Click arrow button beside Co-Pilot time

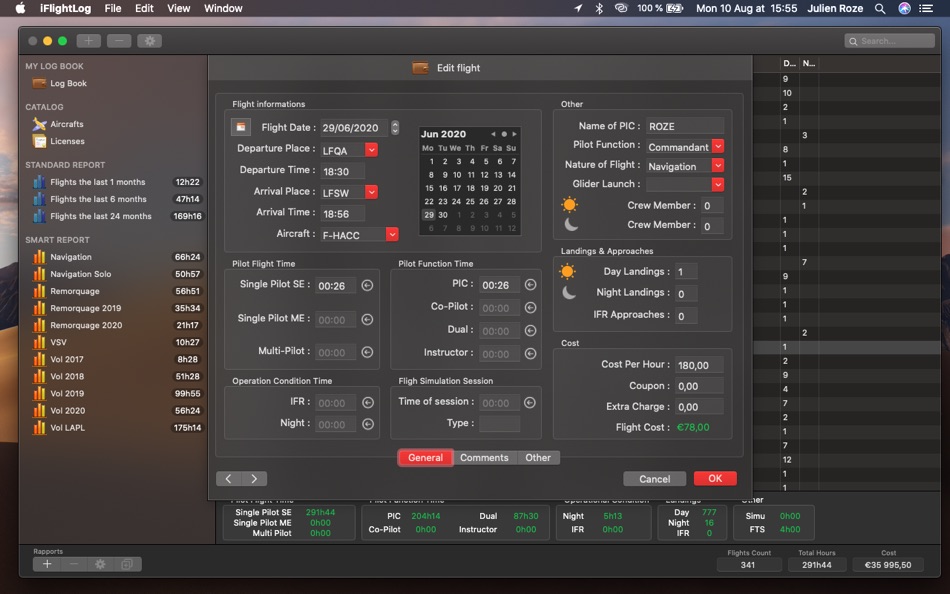pos(530,307)
